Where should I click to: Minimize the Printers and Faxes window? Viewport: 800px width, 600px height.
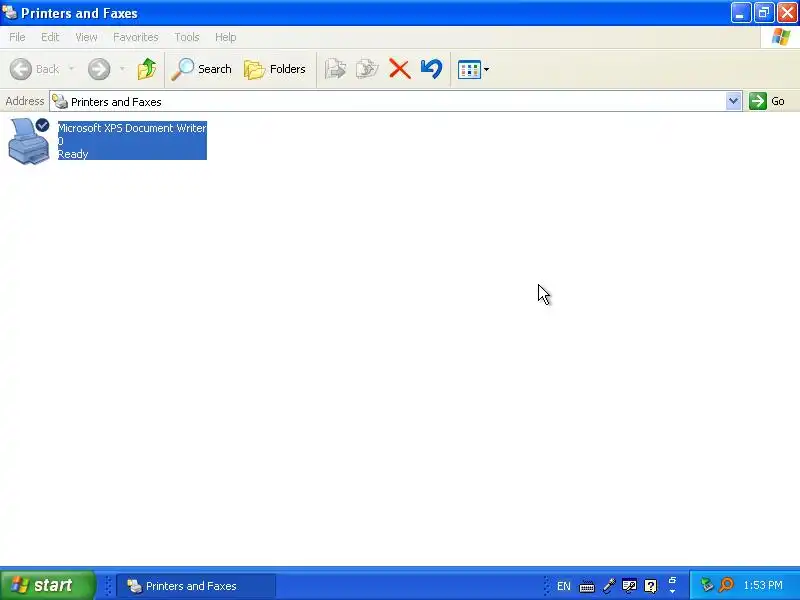pos(740,13)
